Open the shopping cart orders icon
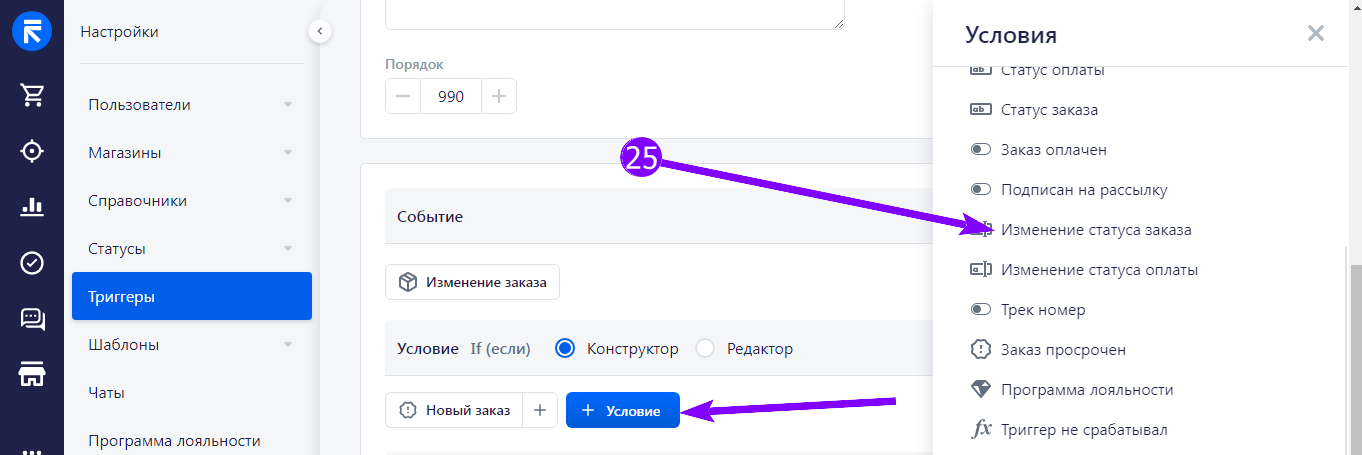This screenshot has width=1362, height=455. (32, 95)
